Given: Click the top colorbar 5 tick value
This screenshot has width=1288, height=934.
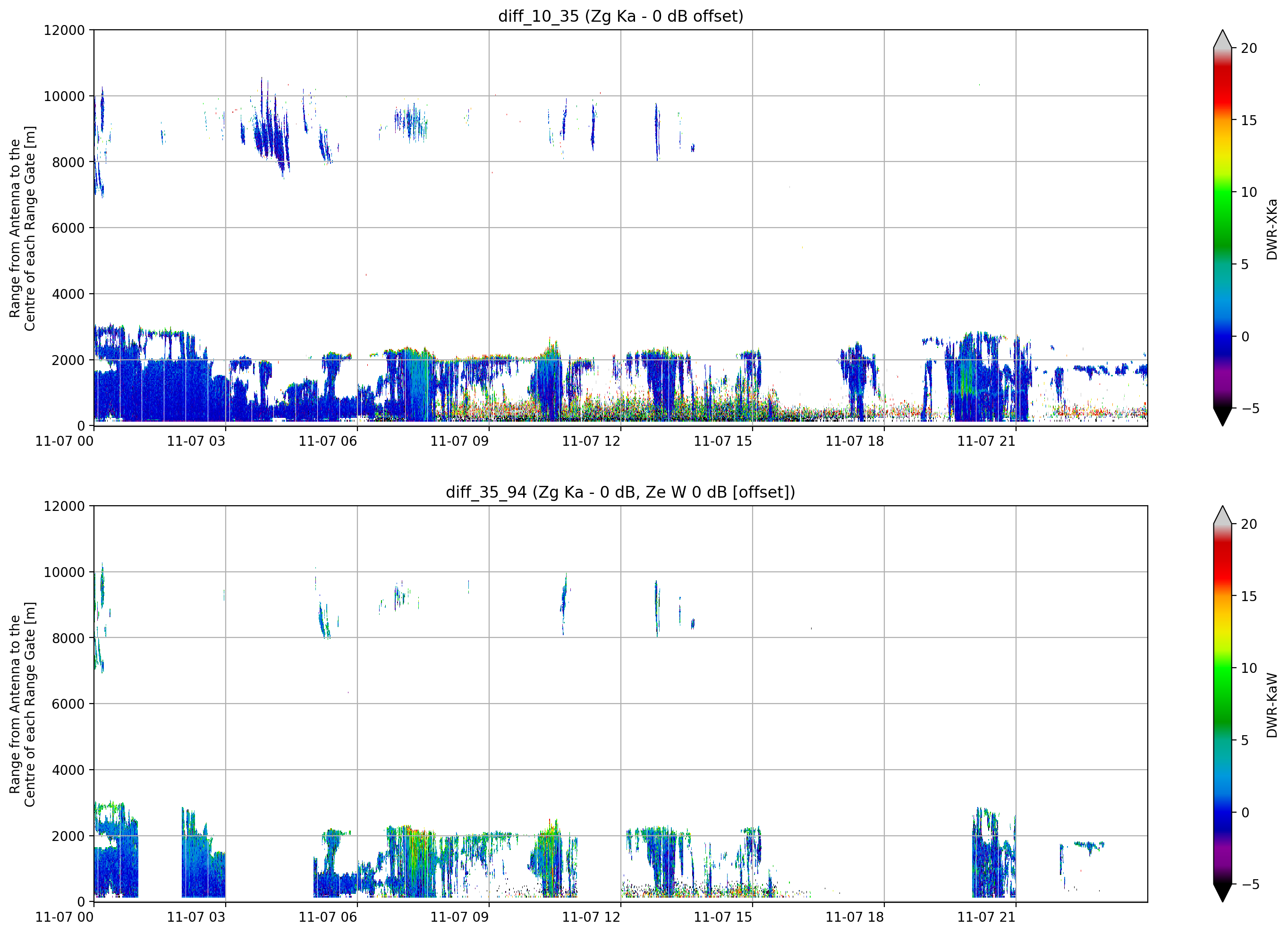Looking at the screenshot, I should click(1245, 265).
